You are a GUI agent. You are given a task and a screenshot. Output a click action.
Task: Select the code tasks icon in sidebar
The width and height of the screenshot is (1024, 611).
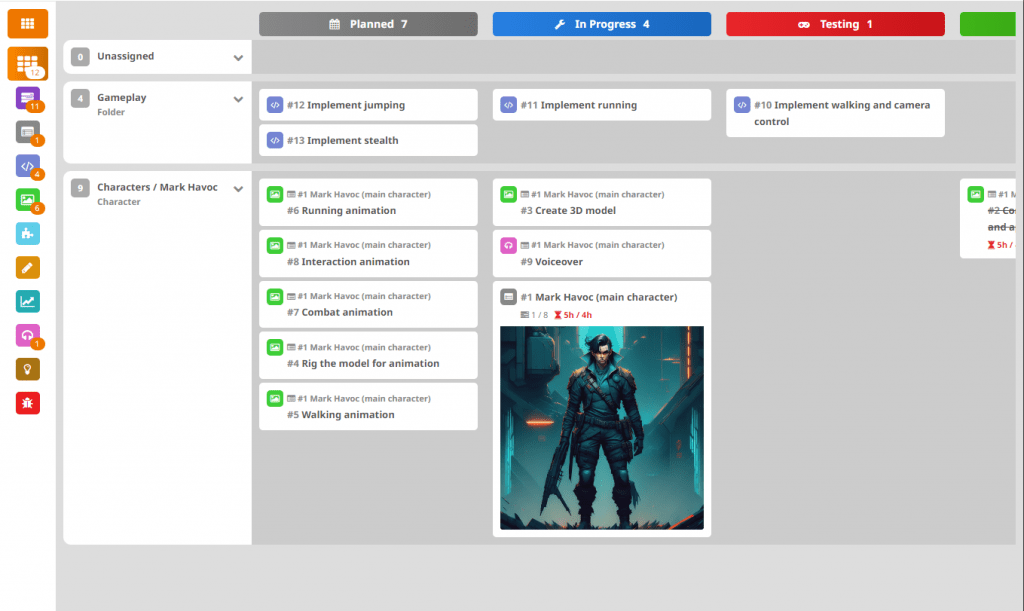tap(27, 166)
